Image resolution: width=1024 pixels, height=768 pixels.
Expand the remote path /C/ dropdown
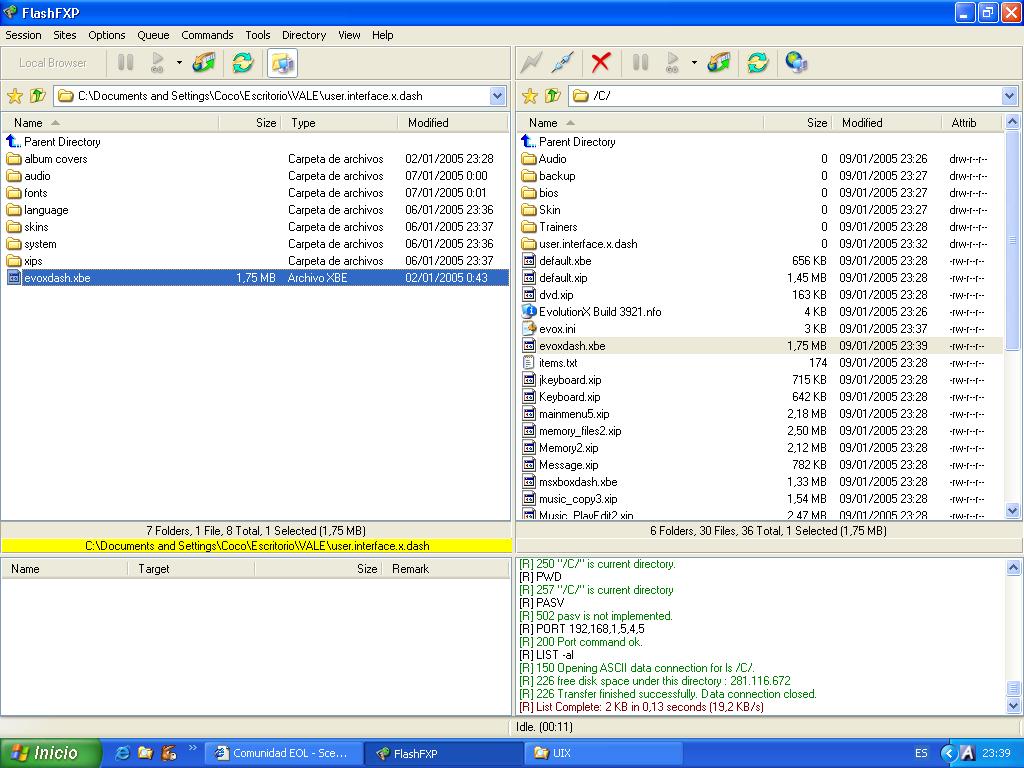point(1010,96)
